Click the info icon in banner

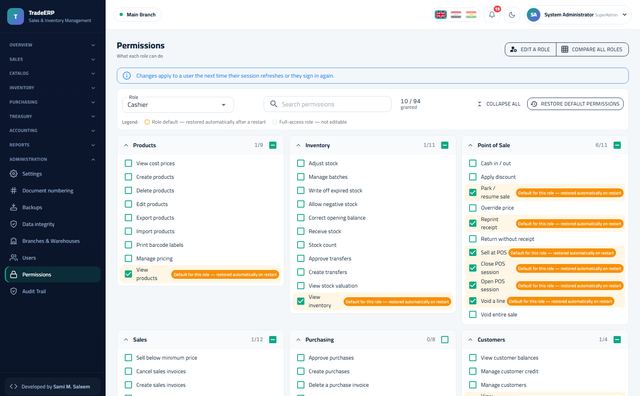[127, 76]
